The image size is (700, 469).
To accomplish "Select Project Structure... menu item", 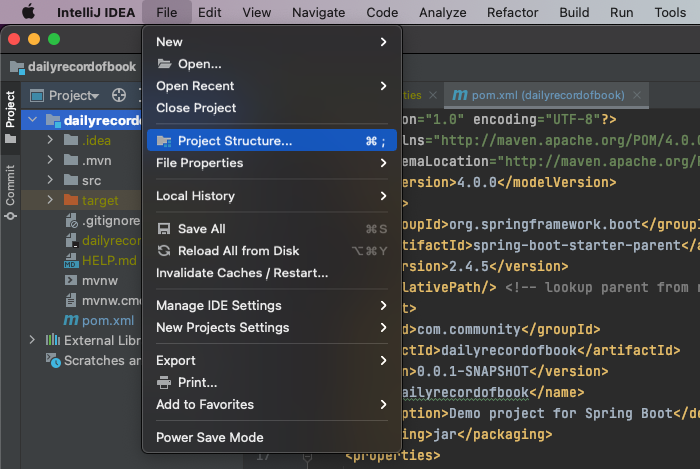I will (x=271, y=141).
